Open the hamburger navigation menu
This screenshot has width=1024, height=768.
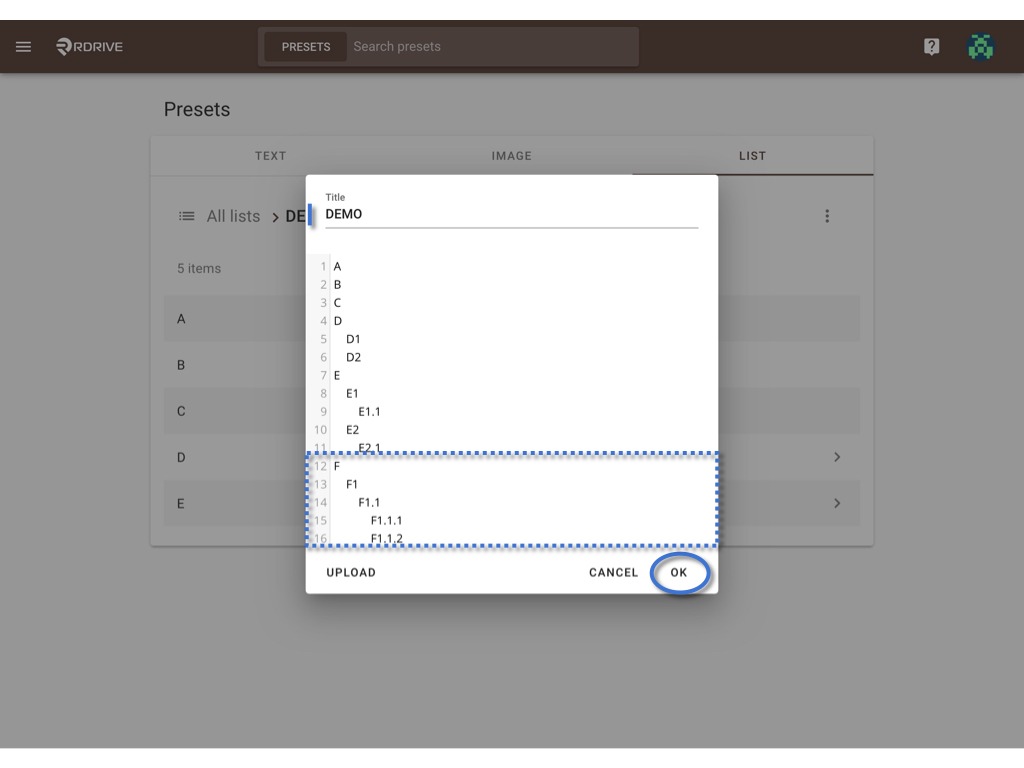[x=24, y=46]
